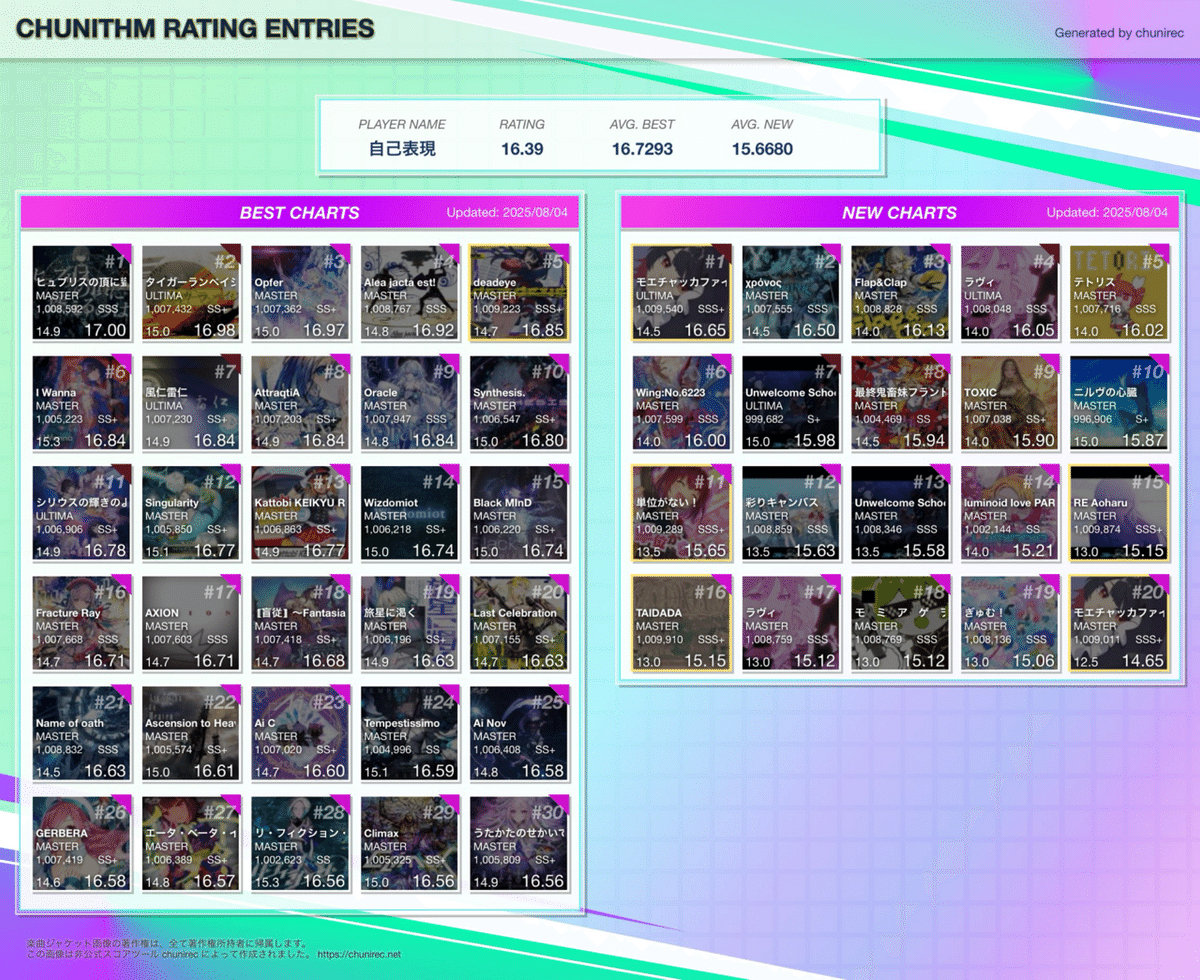Image resolution: width=1200 pixels, height=980 pixels.
Task: Select the 【盲従】～Fantasia card
Action: point(300,623)
